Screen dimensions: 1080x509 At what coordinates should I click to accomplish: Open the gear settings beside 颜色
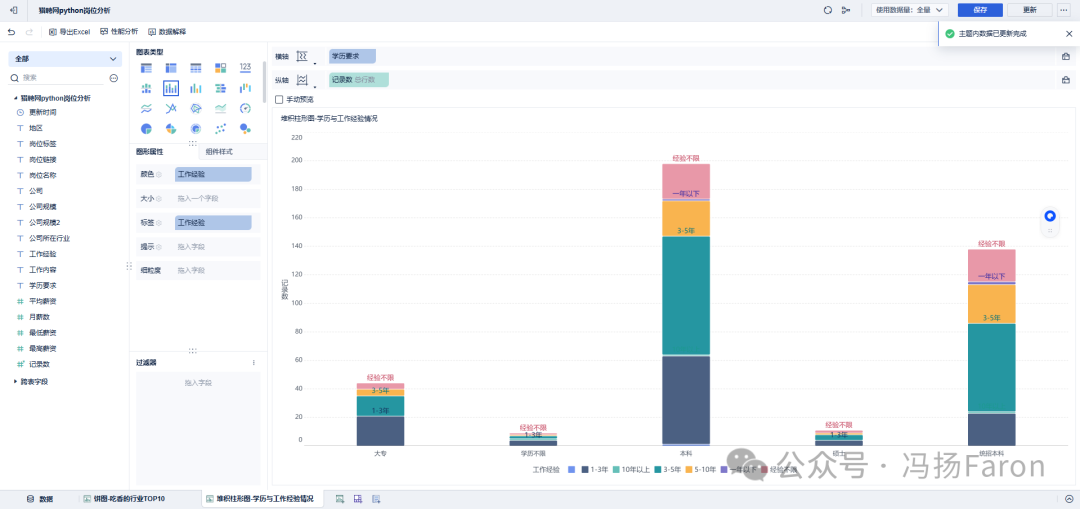158,175
